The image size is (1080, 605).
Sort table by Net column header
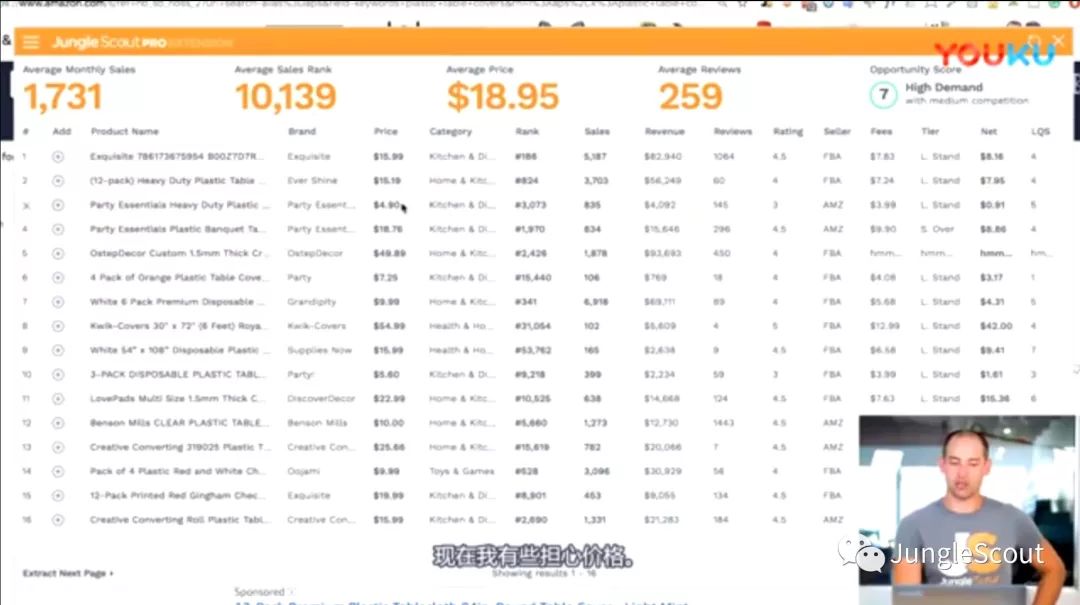pos(988,131)
